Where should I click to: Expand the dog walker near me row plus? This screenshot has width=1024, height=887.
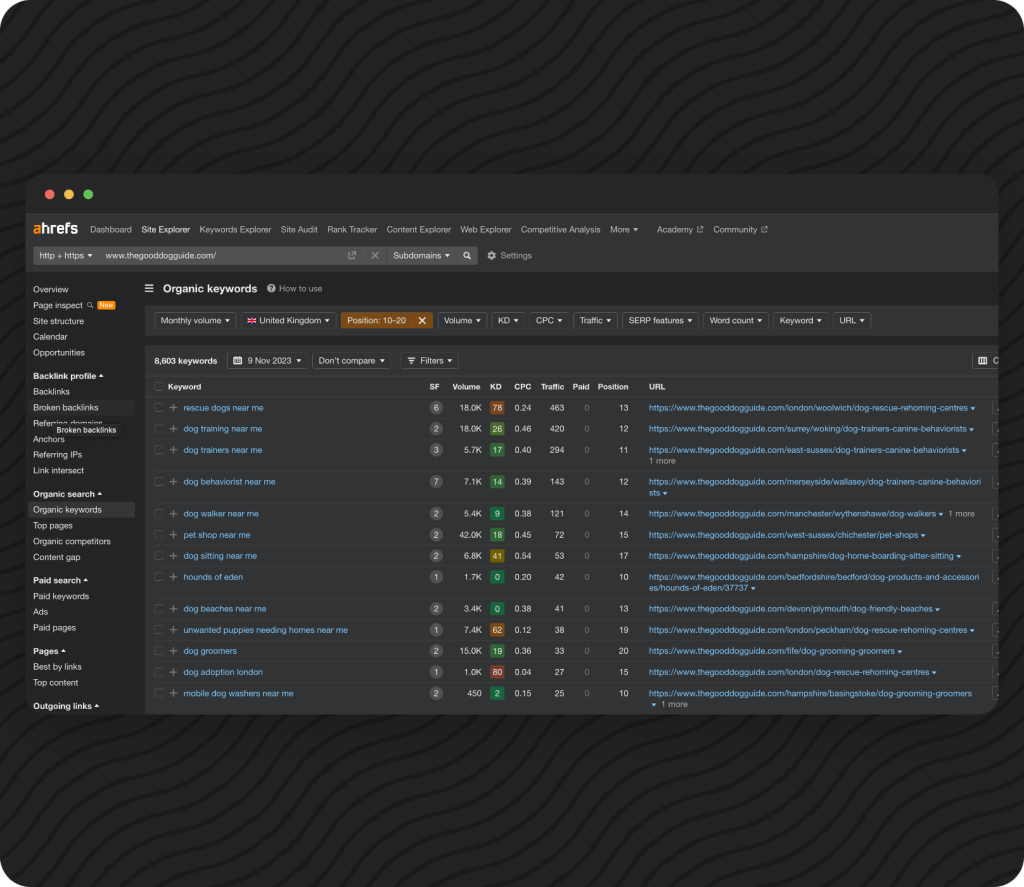173,513
